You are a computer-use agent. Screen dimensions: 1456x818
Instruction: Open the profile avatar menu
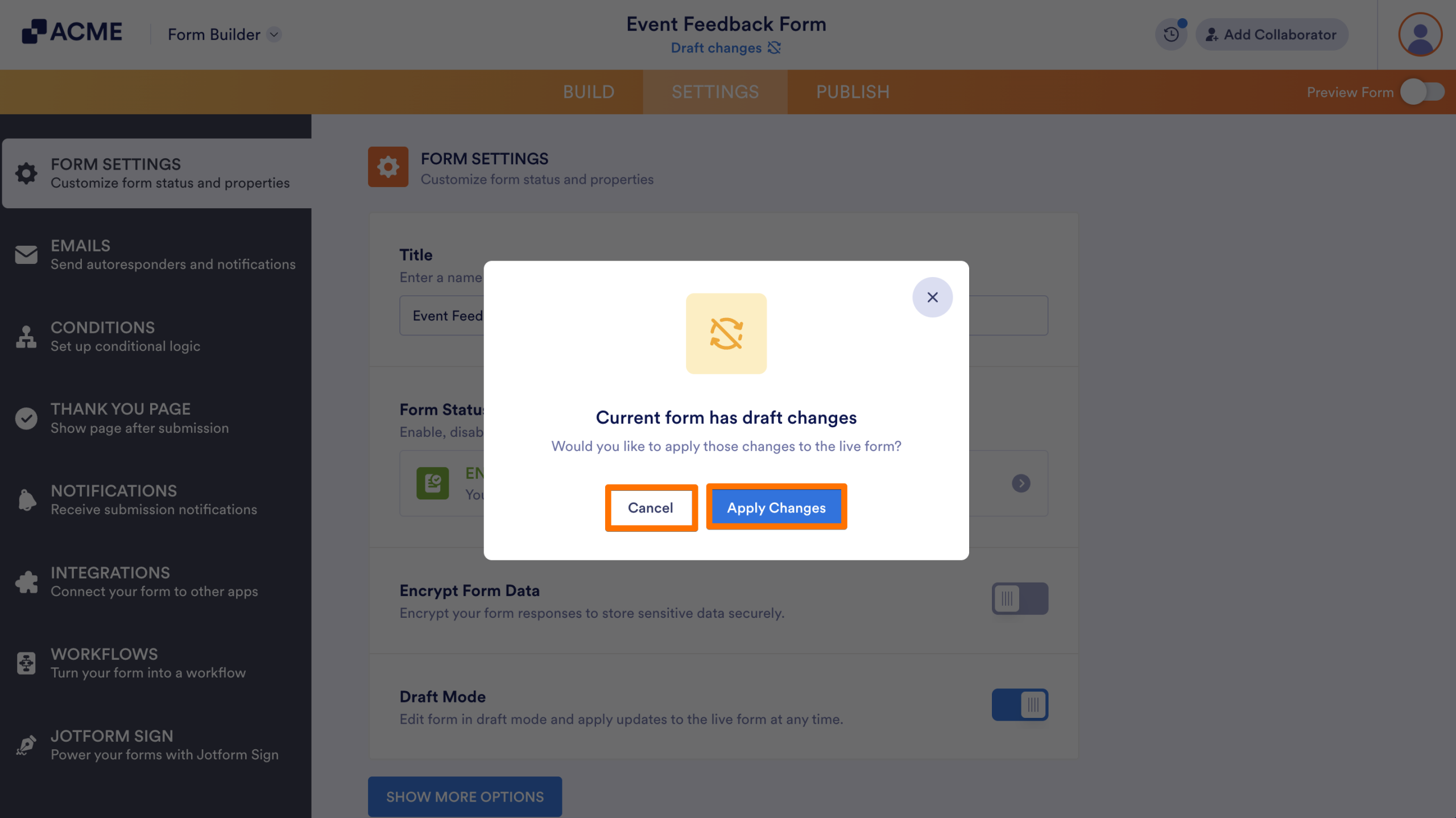(1420, 34)
